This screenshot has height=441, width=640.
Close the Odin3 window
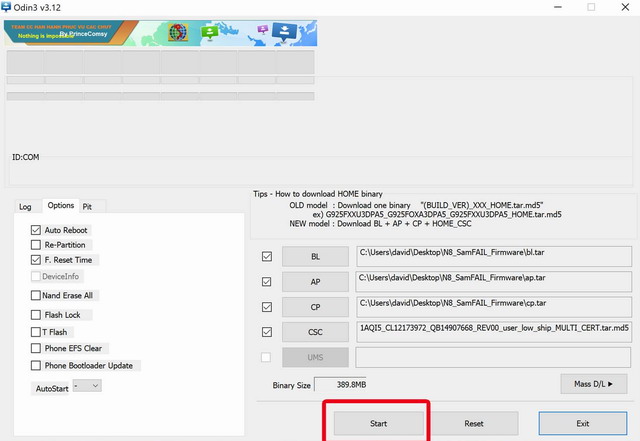pos(625,8)
